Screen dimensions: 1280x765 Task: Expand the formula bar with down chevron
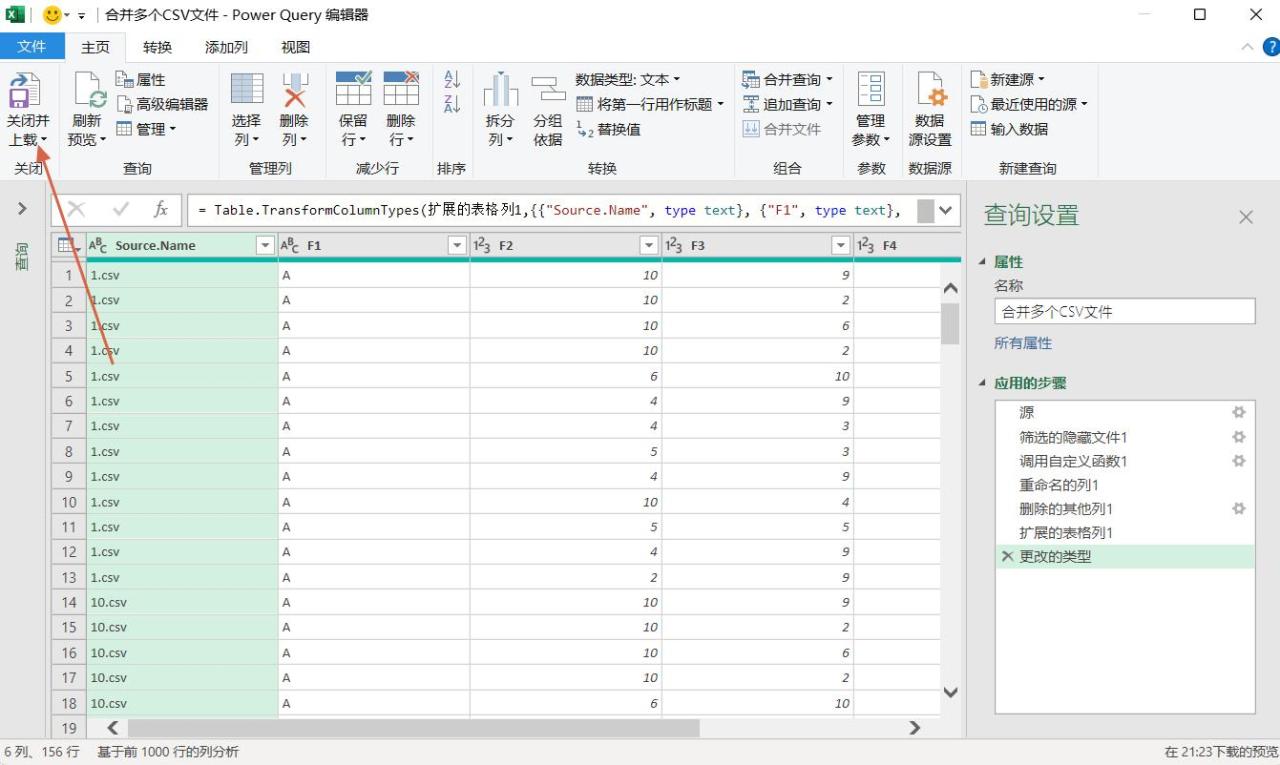(x=946, y=210)
